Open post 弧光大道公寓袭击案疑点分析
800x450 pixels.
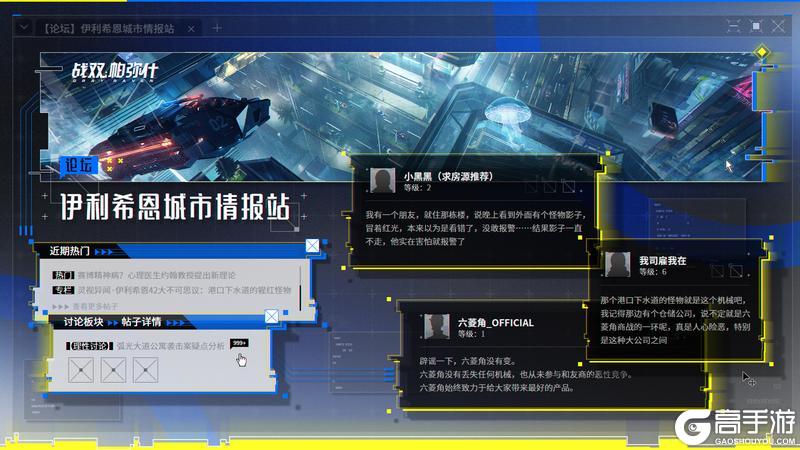170,345
